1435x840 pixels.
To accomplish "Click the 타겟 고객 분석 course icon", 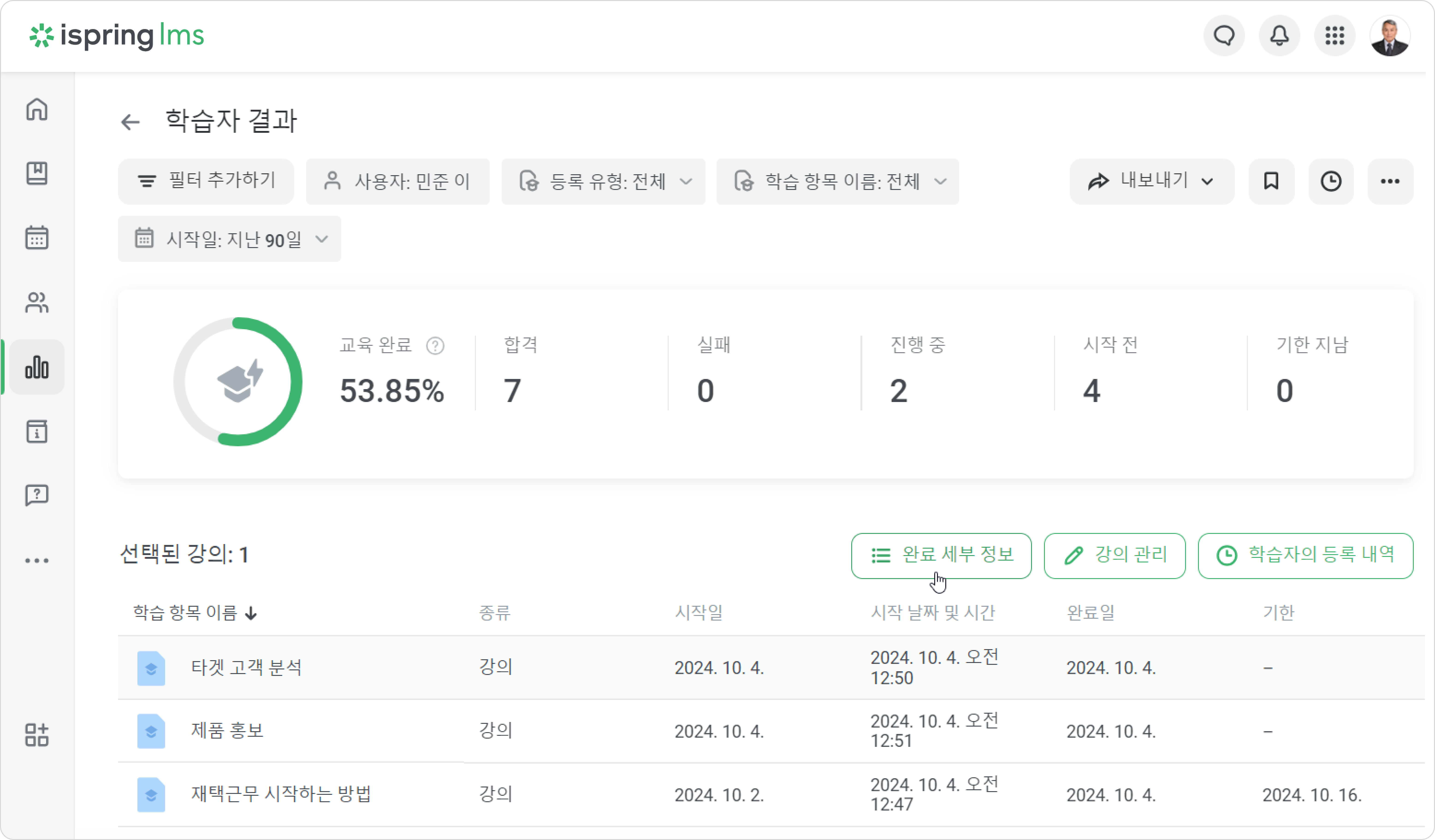I will coord(151,668).
